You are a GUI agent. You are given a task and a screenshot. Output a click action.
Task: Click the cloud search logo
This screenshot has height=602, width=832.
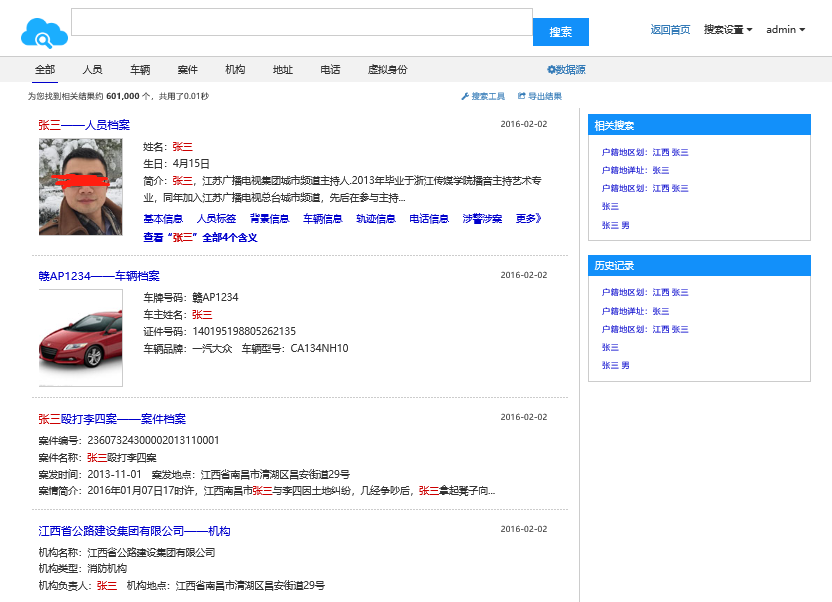click(x=44, y=33)
